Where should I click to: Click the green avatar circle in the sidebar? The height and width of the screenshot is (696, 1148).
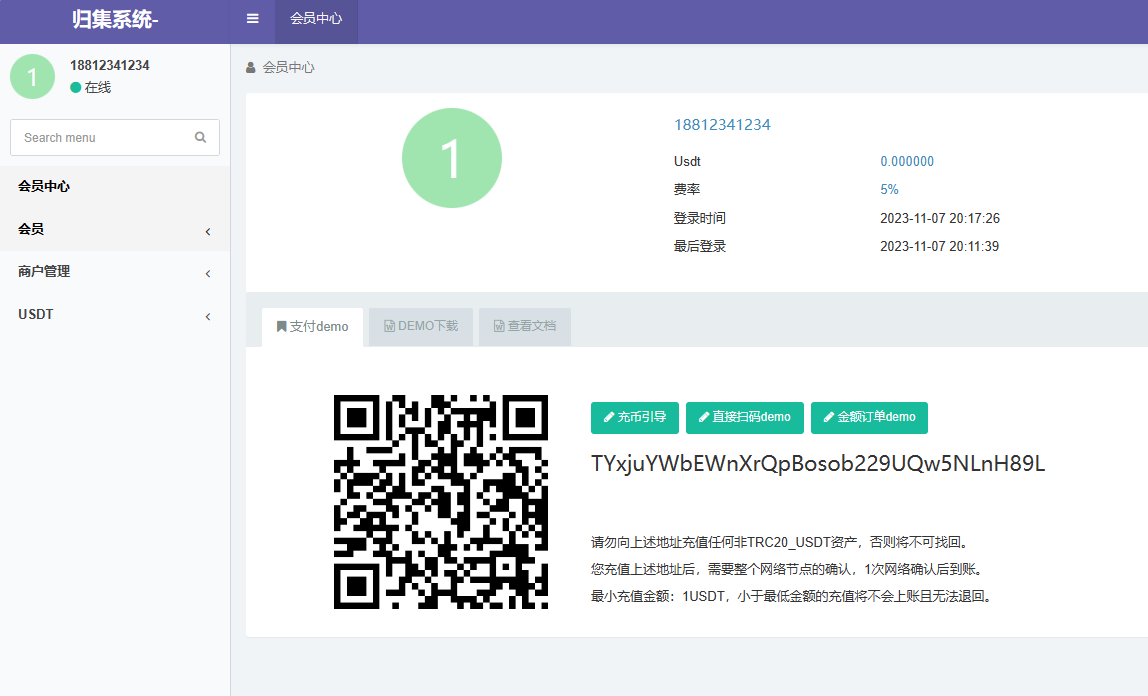point(32,76)
